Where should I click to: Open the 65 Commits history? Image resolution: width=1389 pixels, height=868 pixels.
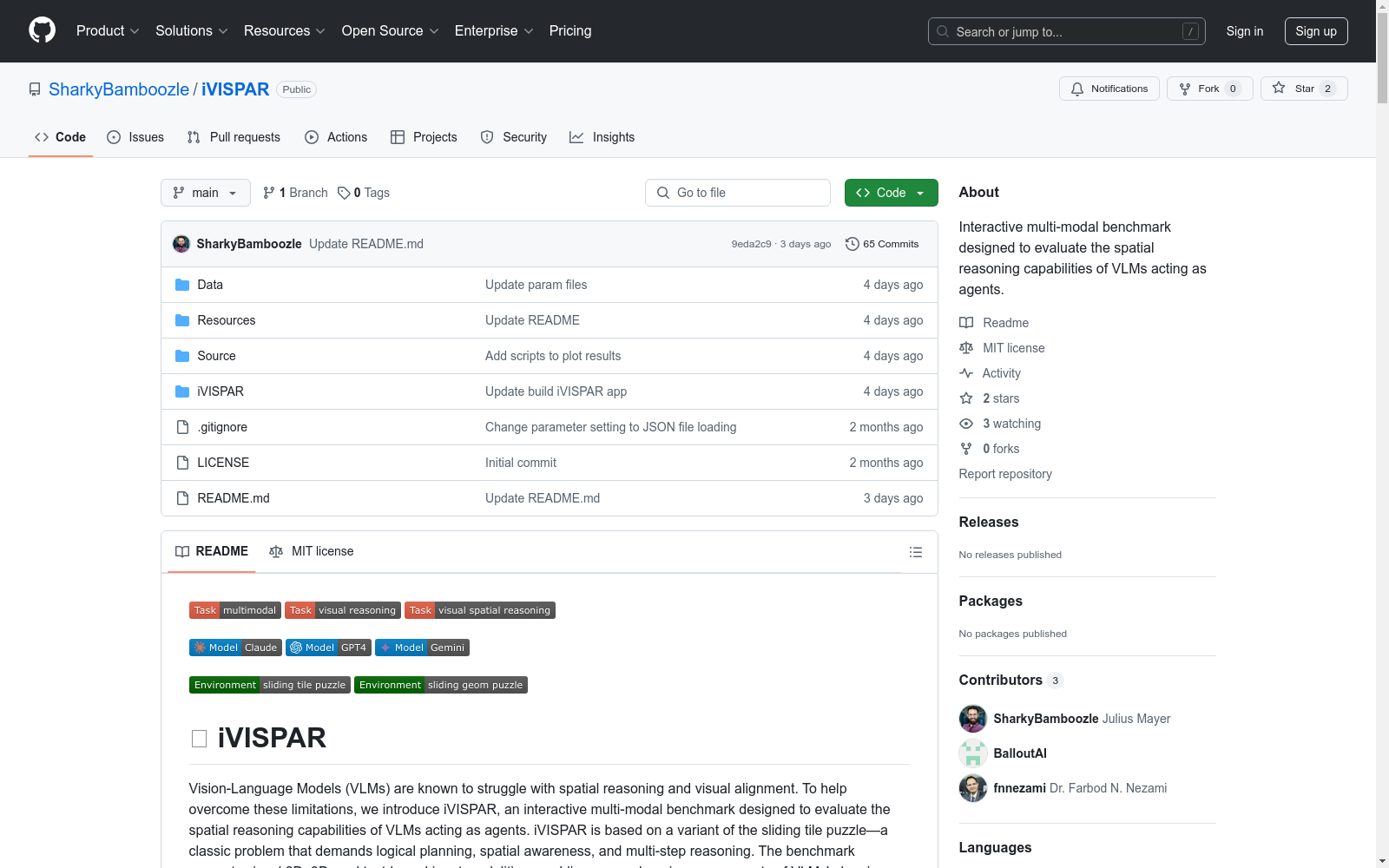point(882,244)
